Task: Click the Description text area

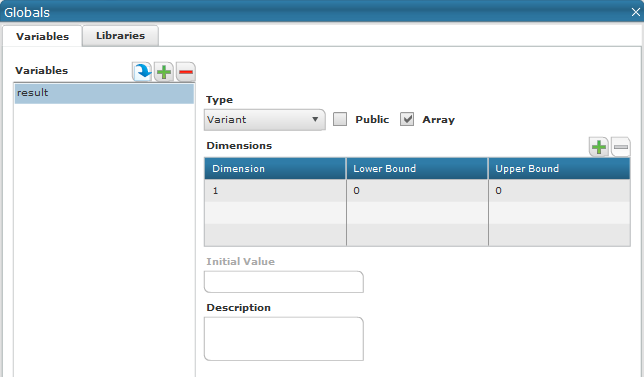Action: click(284, 339)
